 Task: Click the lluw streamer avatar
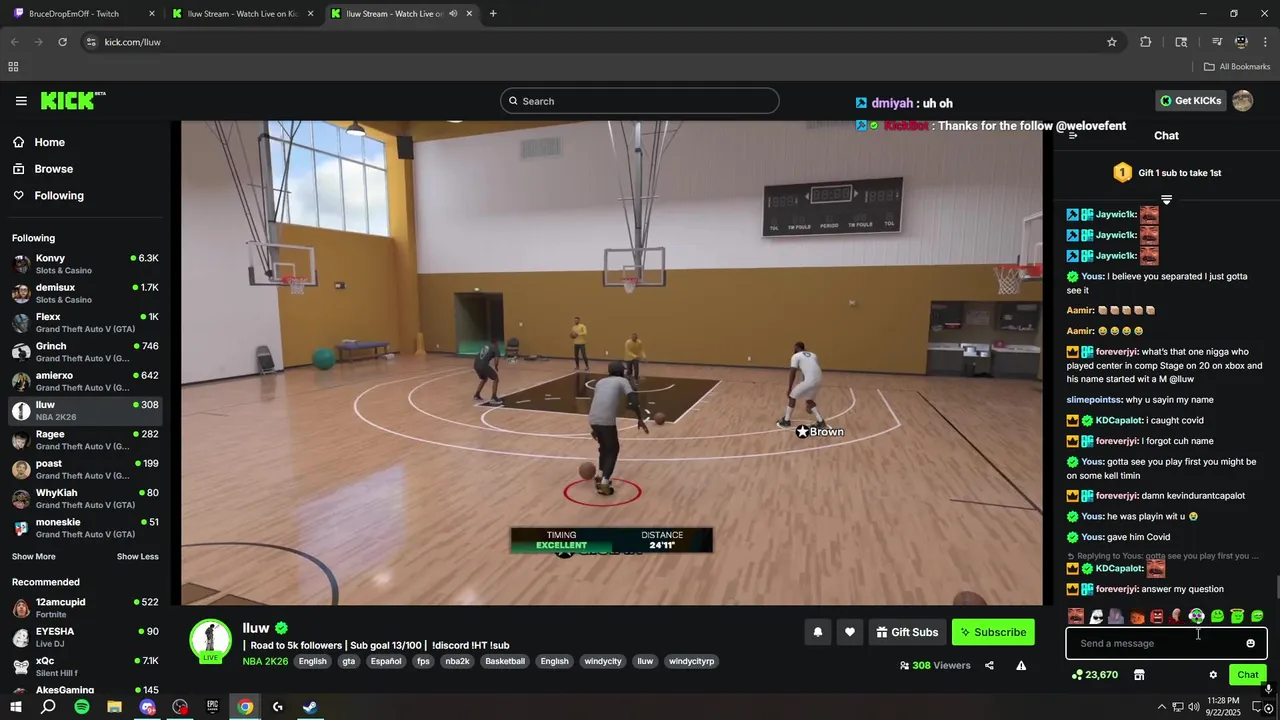(x=211, y=641)
